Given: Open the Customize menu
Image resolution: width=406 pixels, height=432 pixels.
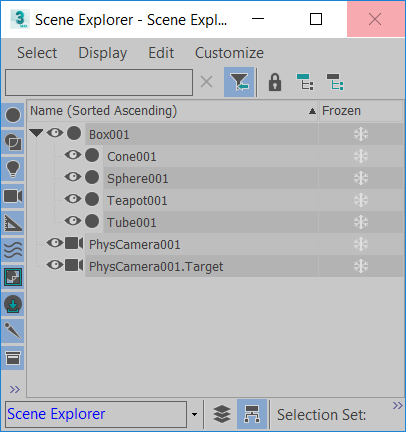Looking at the screenshot, I should point(229,53).
